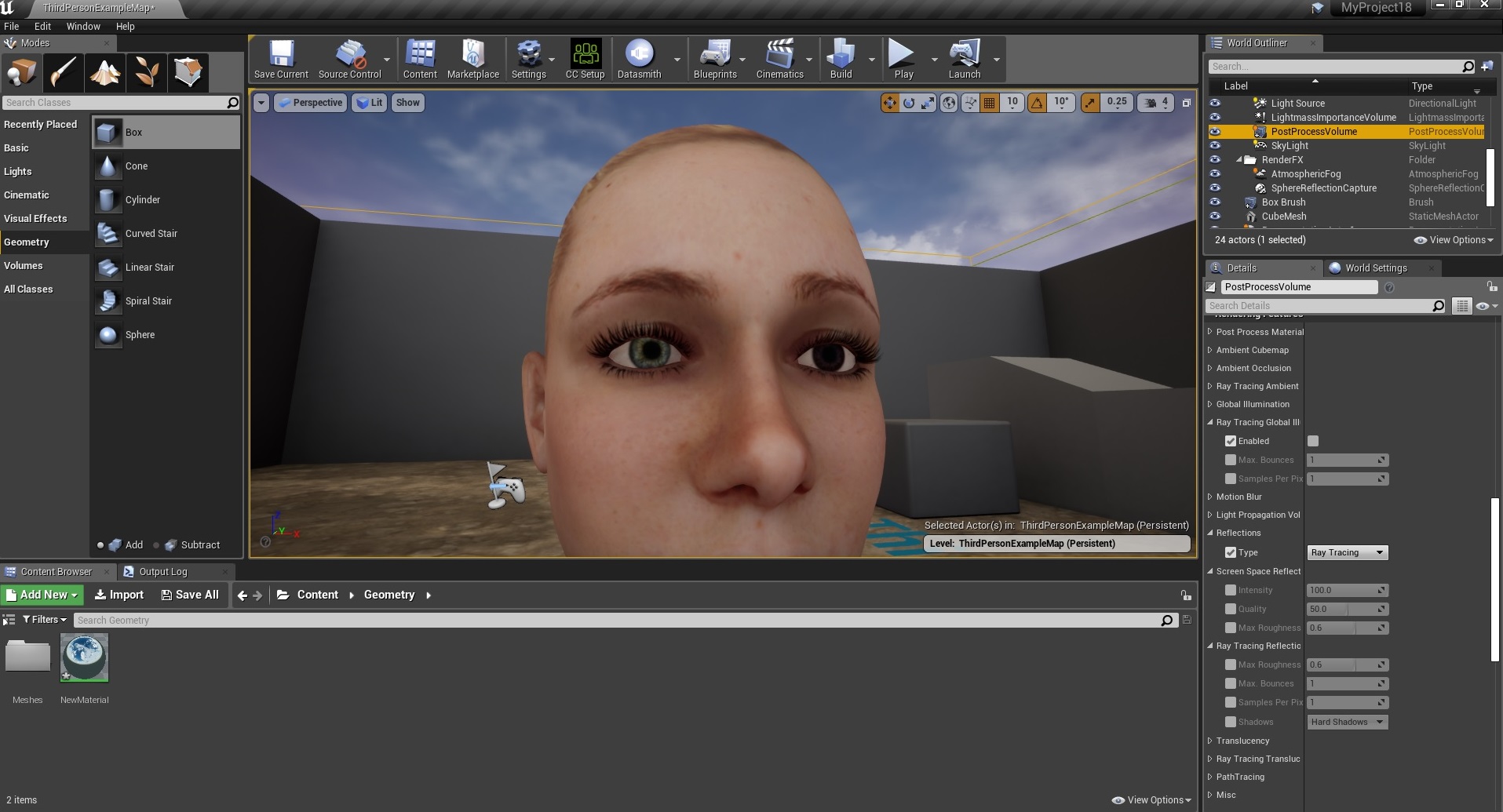
Task: Expand the Translucency section
Action: tap(1209, 741)
